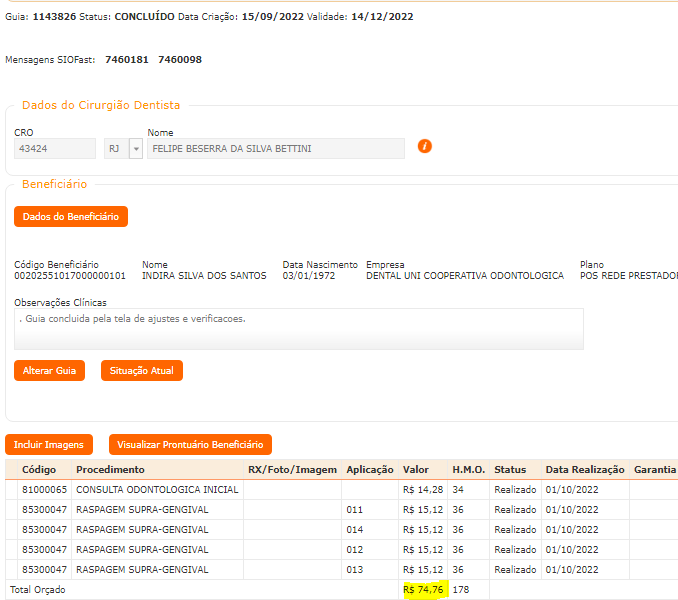The height and width of the screenshot is (600, 678).
Task: Click the Valor column header
Action: [416, 470]
